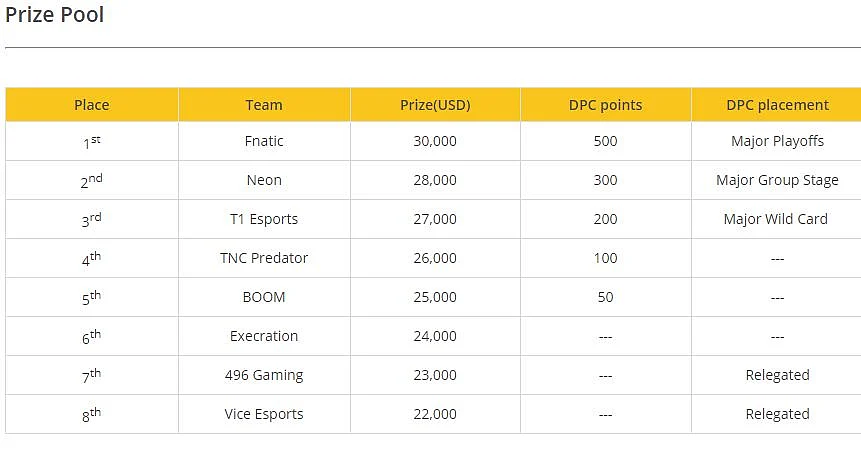
Task: Click the Place column header
Action: pos(92,104)
